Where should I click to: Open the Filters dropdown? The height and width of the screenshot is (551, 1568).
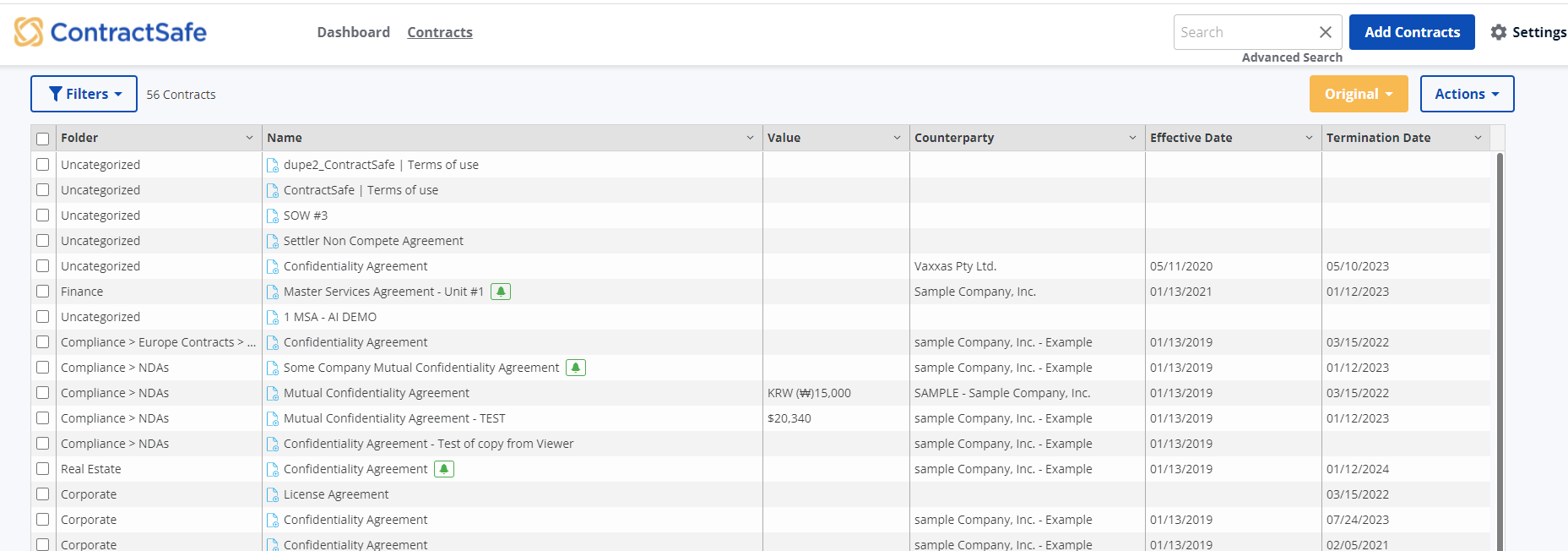(x=84, y=94)
